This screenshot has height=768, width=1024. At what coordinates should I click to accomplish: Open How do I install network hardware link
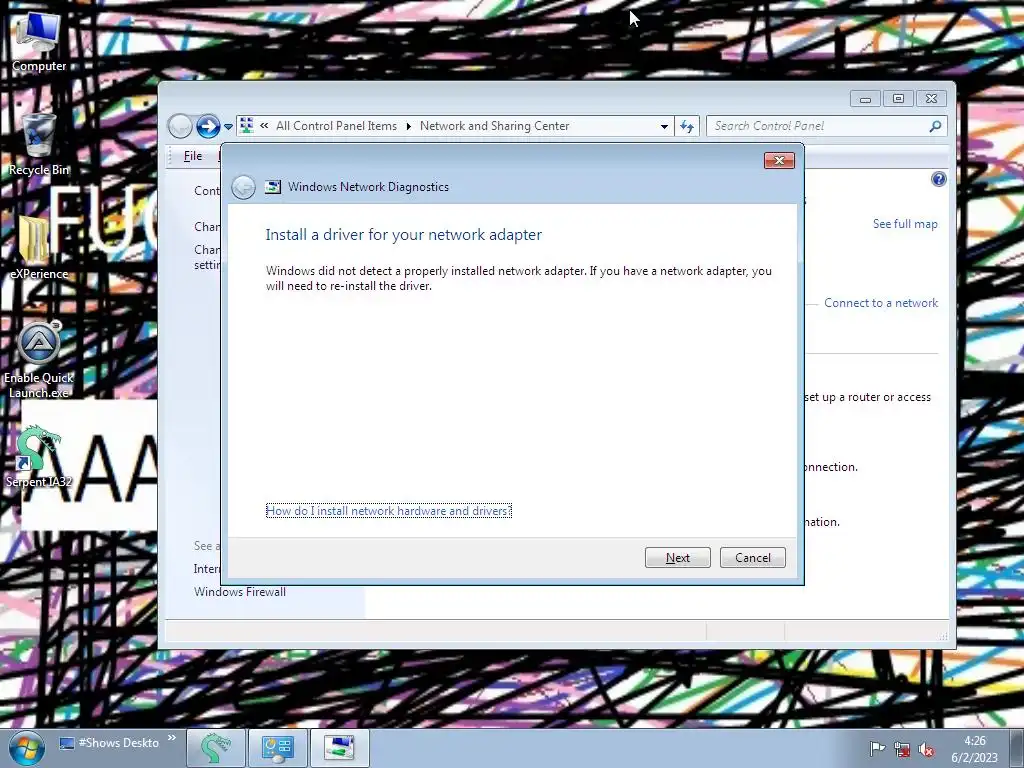[389, 511]
